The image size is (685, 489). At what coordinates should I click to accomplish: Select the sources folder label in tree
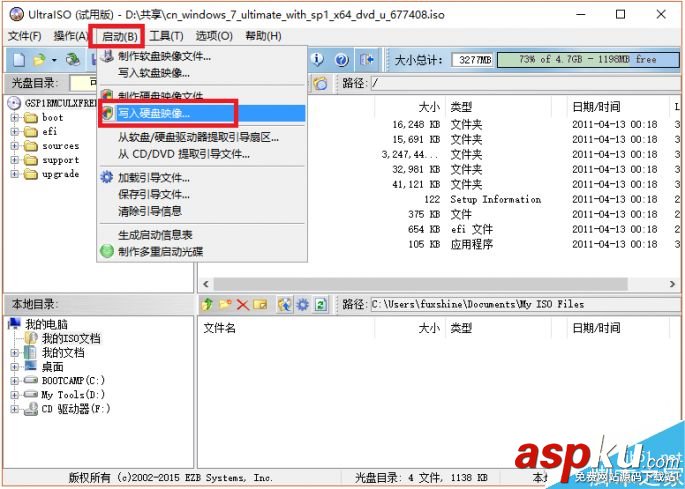(x=60, y=146)
